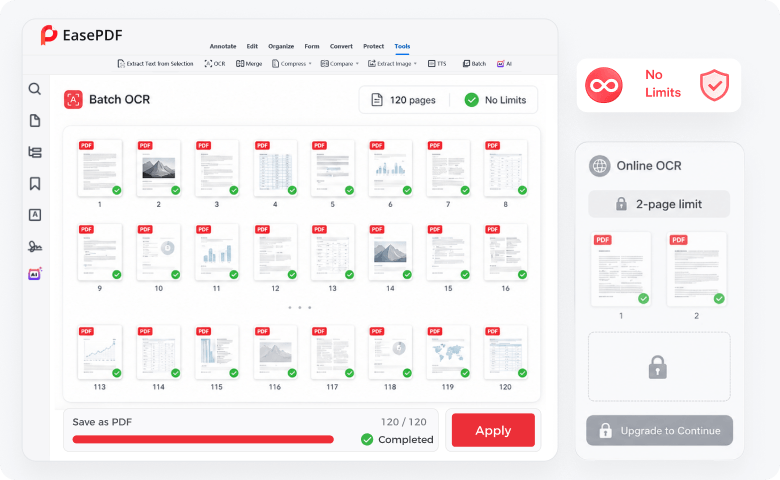Open the Edit tab
The width and height of the screenshot is (780, 480).
point(252,46)
